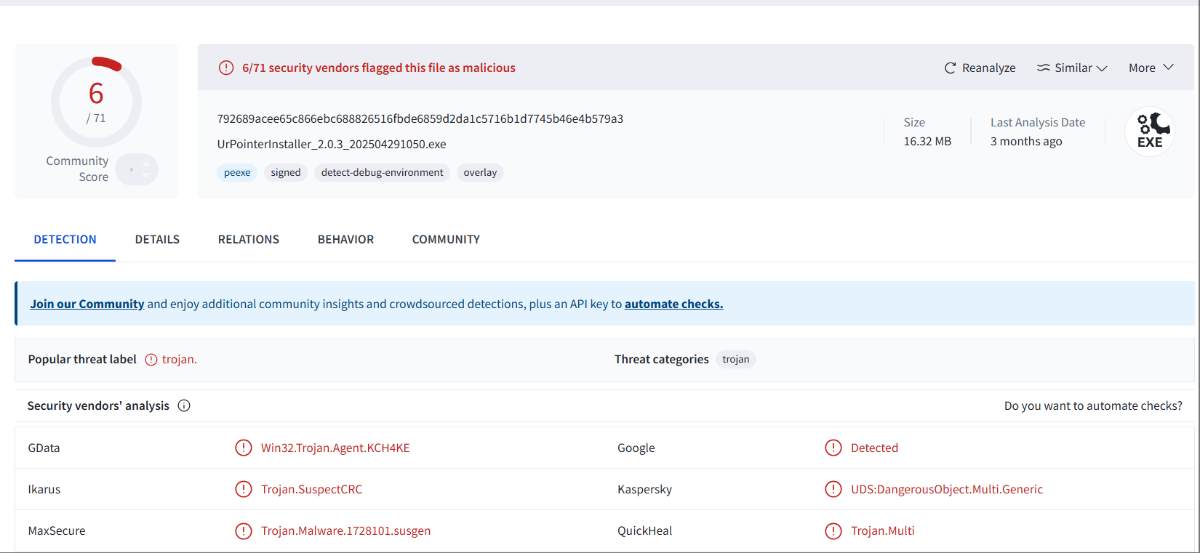Expand the Similar dropdown
Viewport: 1200px width, 553px height.
(x=1072, y=68)
